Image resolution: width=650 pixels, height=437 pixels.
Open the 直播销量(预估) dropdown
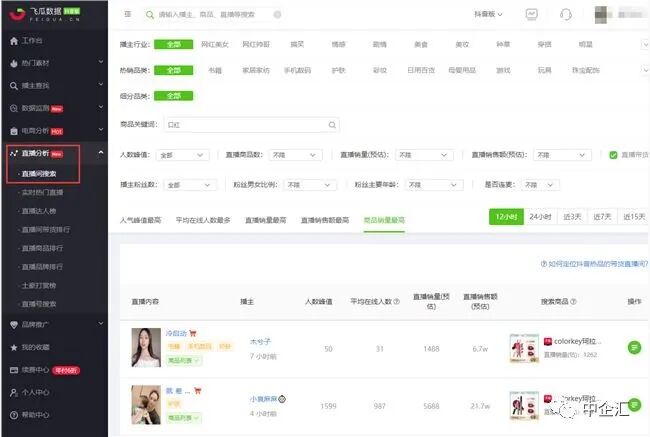[424, 155]
